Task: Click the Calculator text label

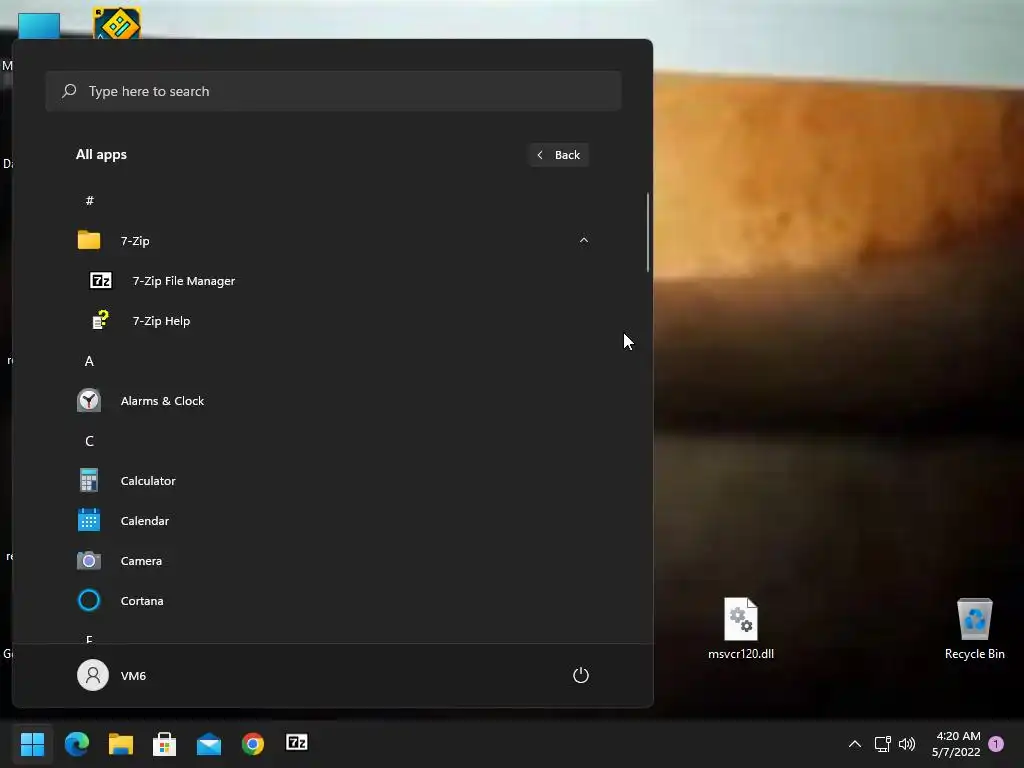Action: tap(148, 481)
